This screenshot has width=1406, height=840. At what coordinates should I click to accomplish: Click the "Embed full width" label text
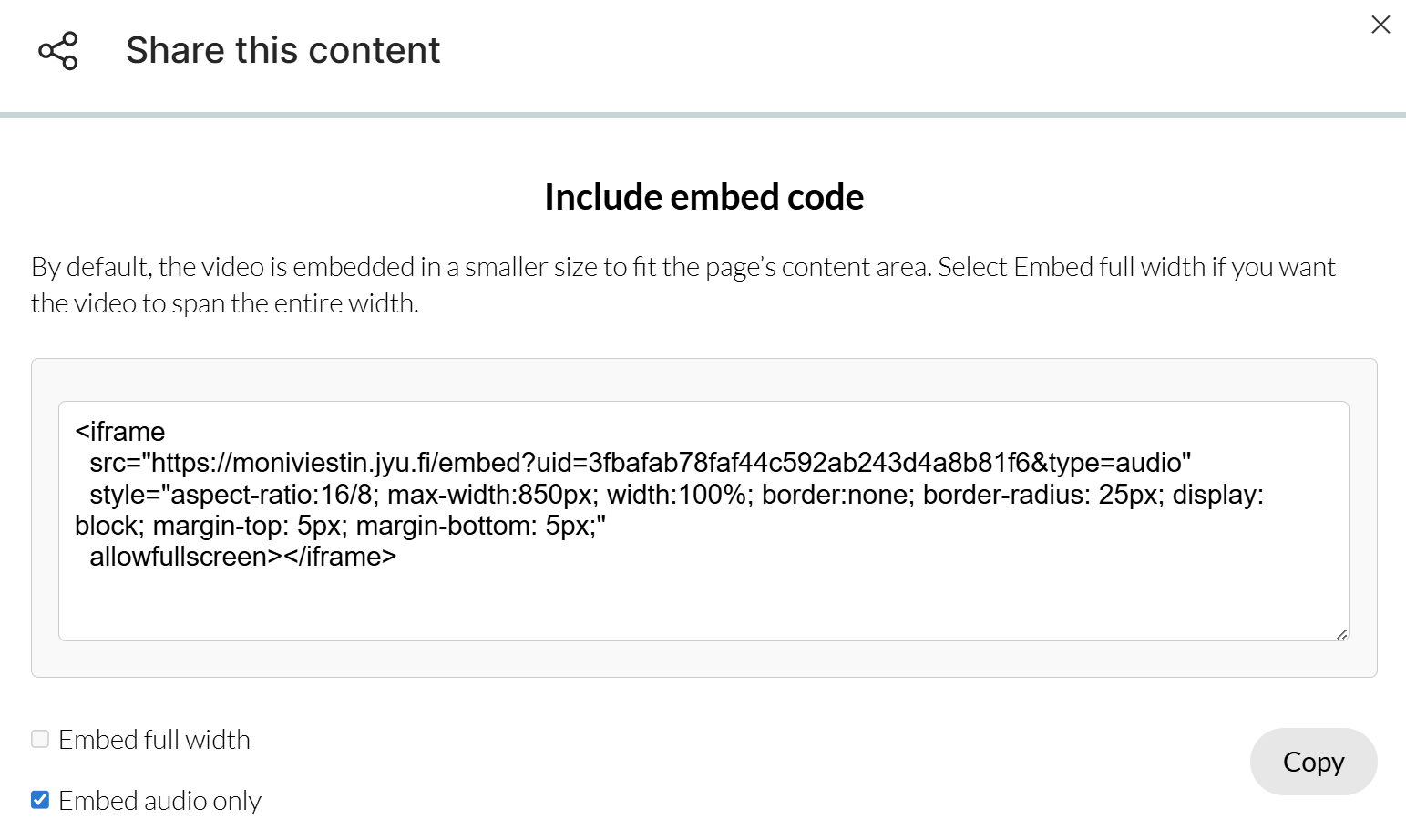click(154, 740)
